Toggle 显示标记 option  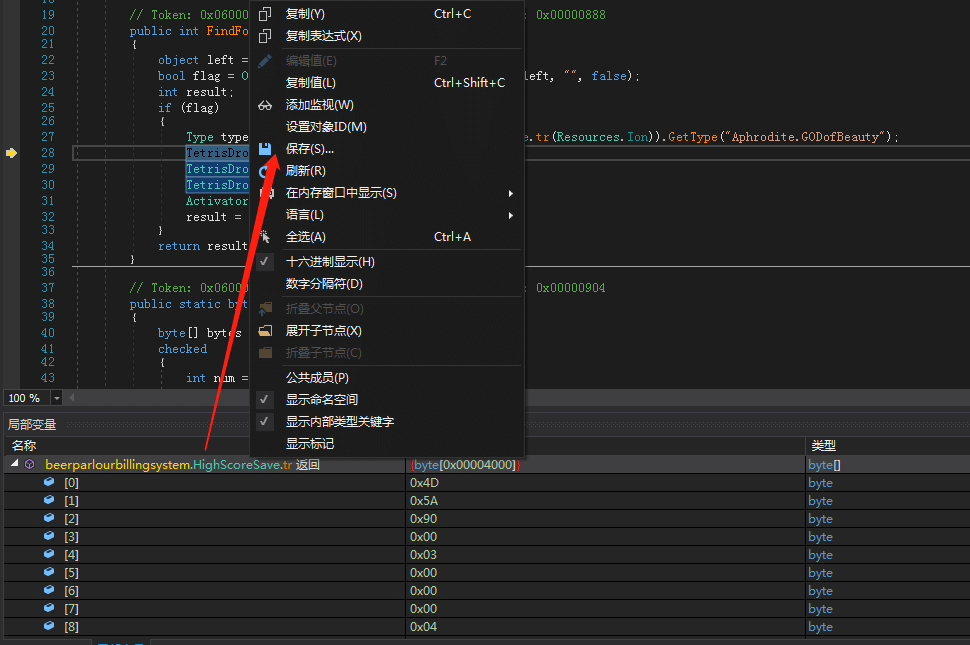(x=387, y=444)
